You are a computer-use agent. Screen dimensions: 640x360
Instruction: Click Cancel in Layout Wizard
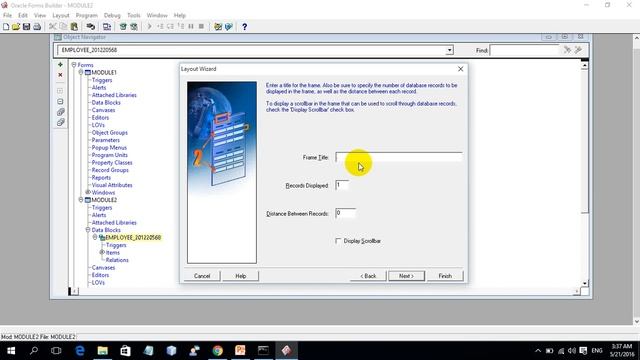202,276
